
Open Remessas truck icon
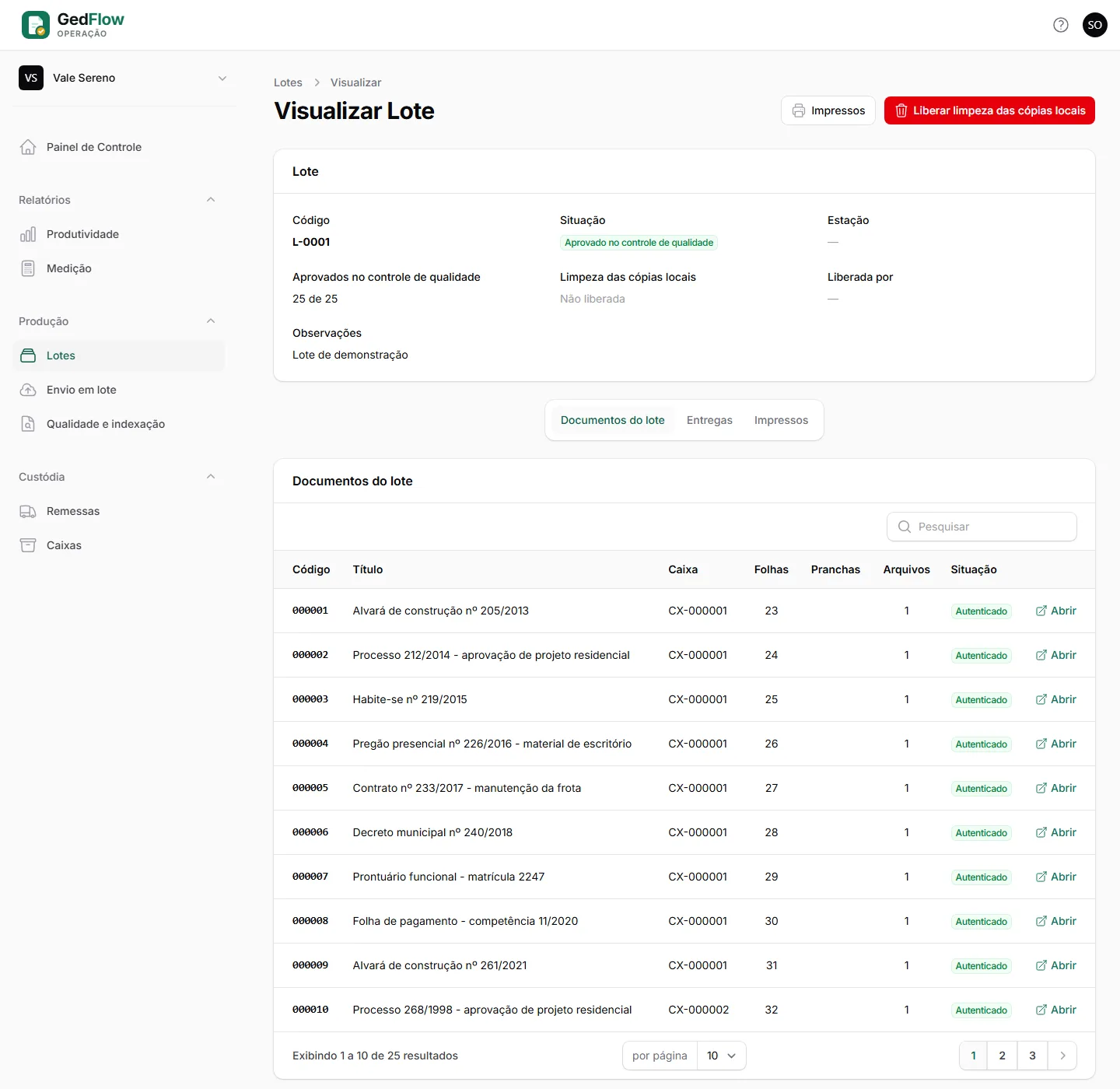pos(28,511)
